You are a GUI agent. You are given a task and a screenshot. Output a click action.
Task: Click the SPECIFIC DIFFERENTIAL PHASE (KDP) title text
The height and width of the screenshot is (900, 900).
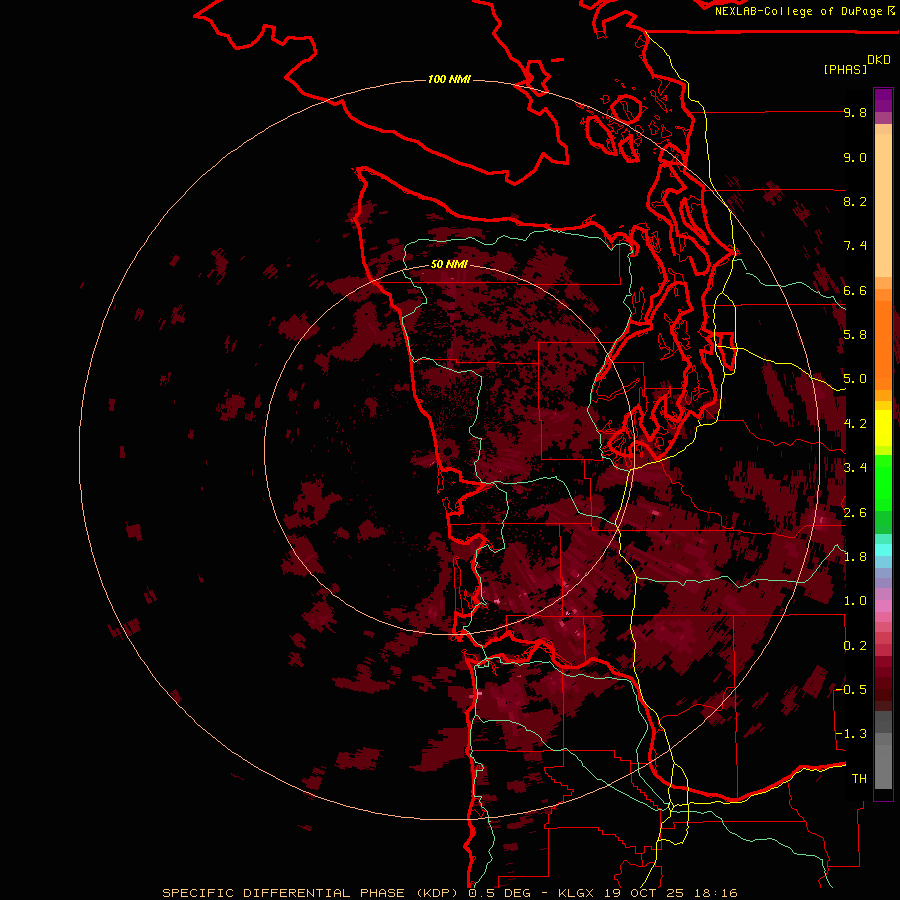click(311, 893)
